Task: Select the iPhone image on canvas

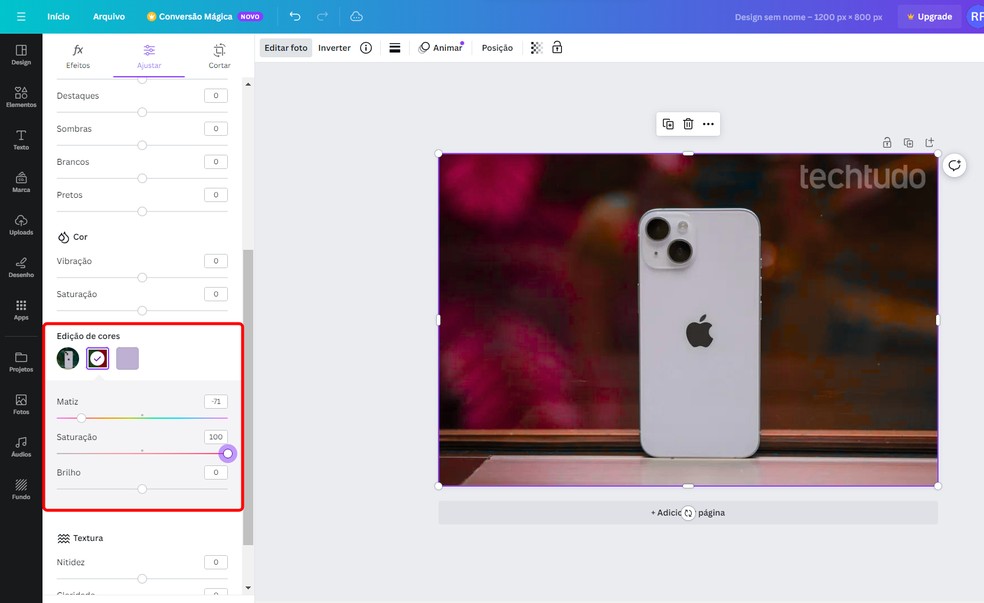Action: (x=688, y=319)
